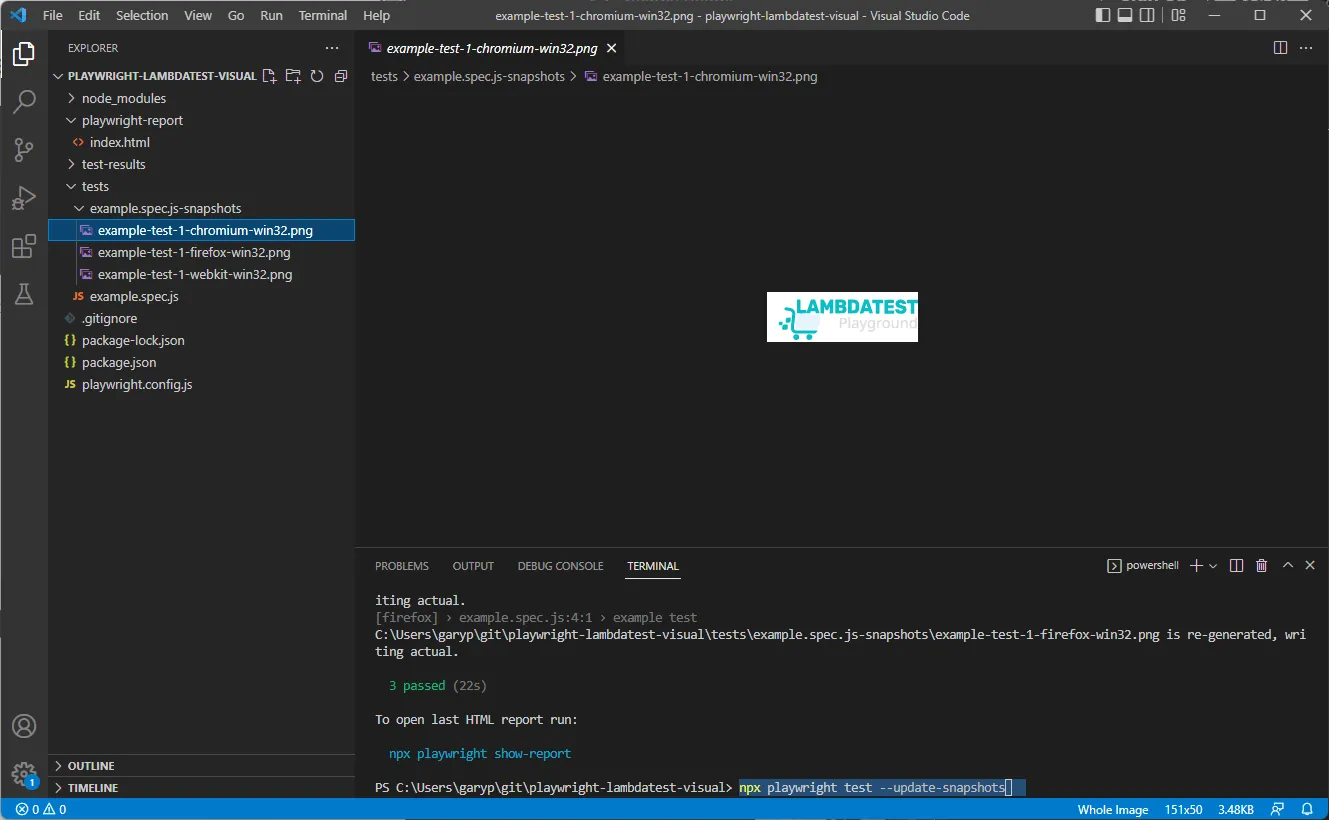The width and height of the screenshot is (1329, 820).
Task: Kill terminal with trash icon
Action: [1262, 566]
